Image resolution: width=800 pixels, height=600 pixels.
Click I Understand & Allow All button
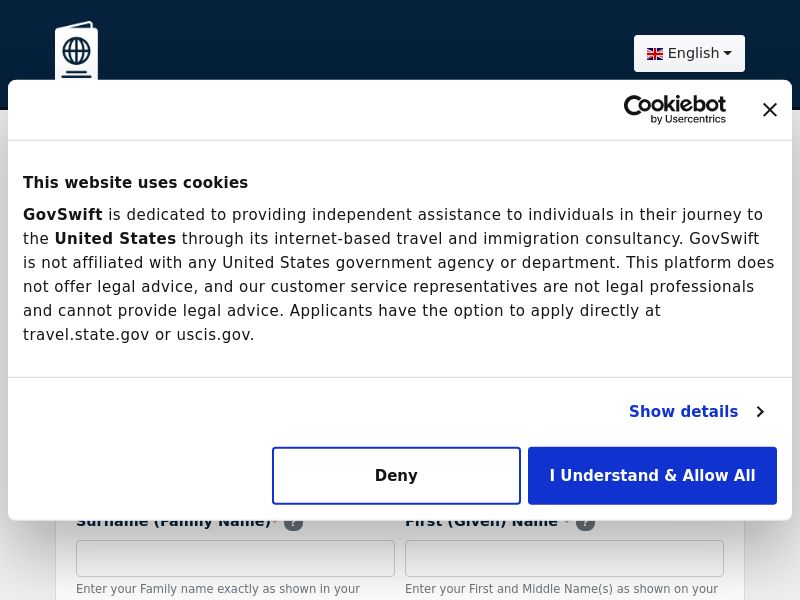pos(653,476)
